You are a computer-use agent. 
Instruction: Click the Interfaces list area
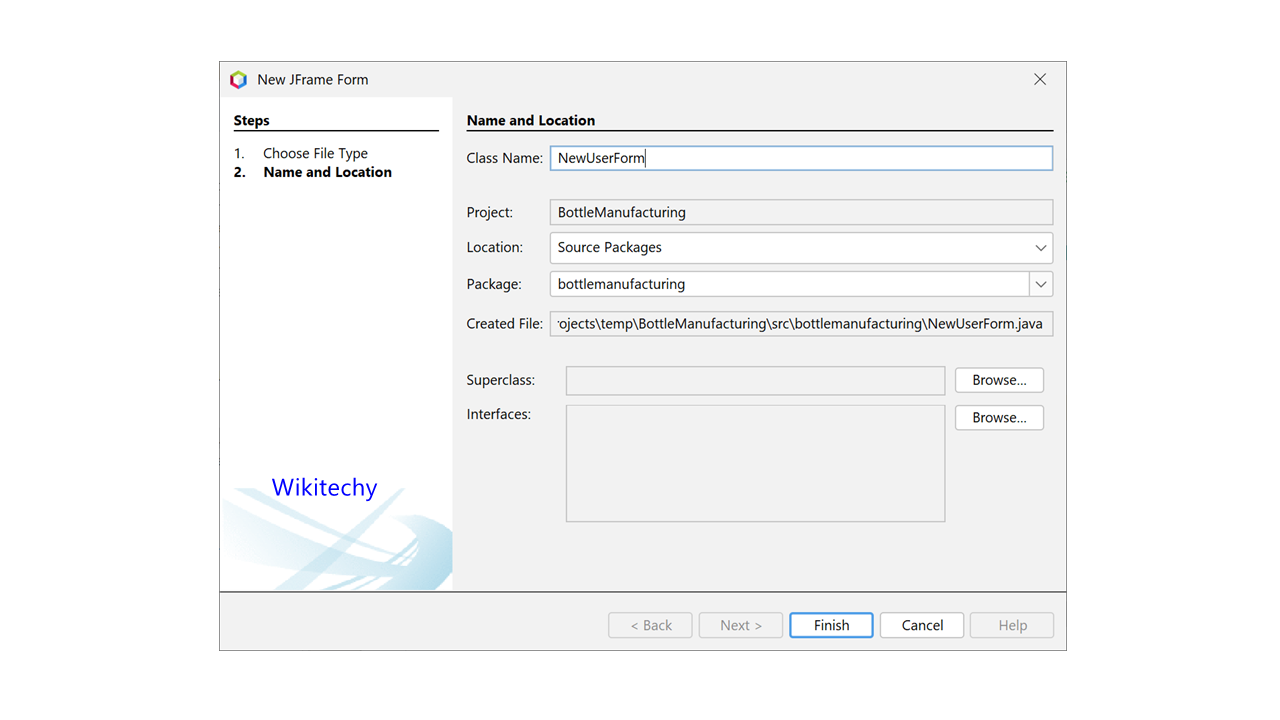755,462
